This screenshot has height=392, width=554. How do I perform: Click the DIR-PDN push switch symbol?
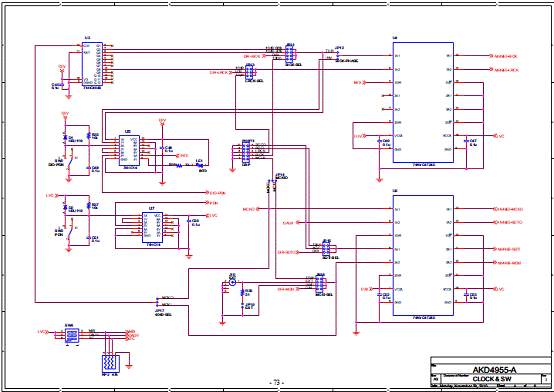click(x=72, y=161)
